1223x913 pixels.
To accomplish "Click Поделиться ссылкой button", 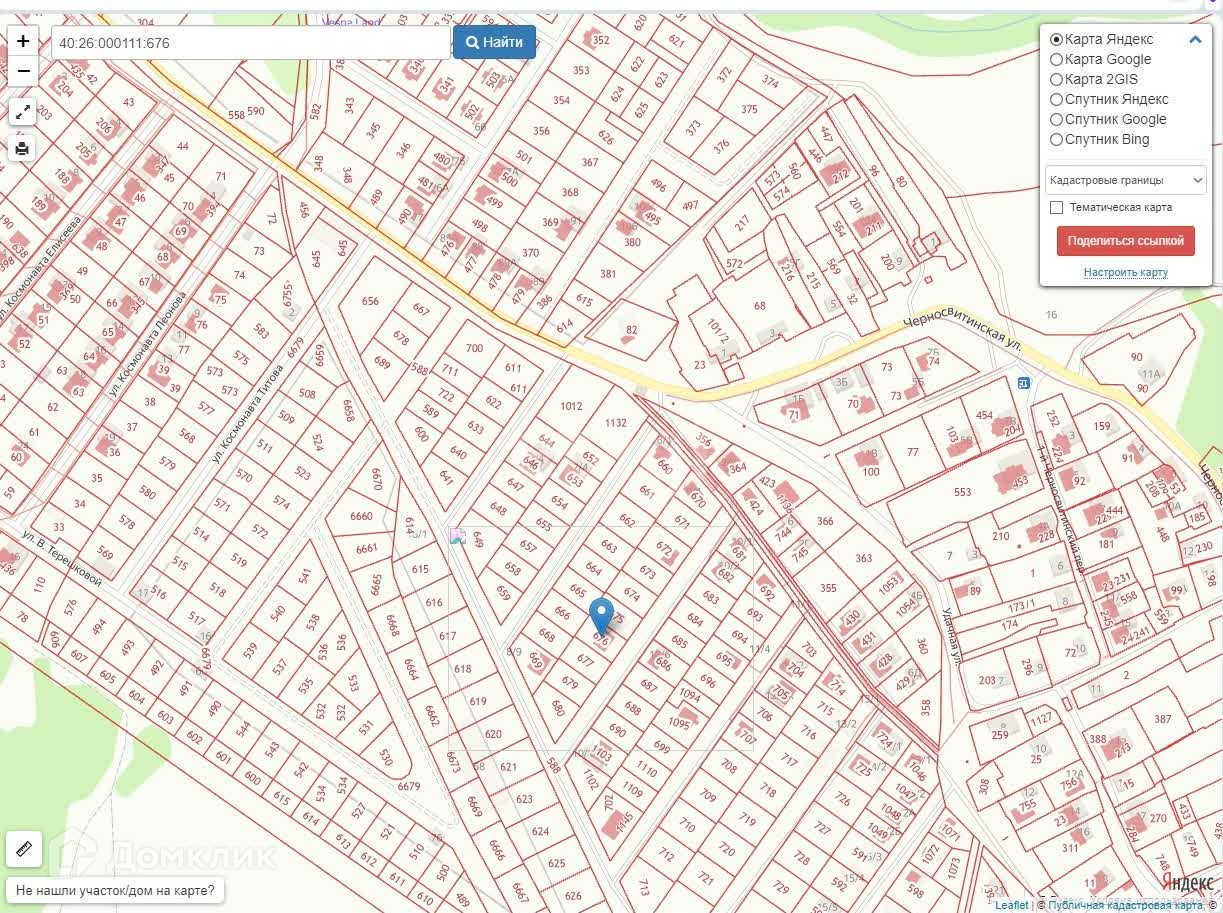I will [1125, 241].
